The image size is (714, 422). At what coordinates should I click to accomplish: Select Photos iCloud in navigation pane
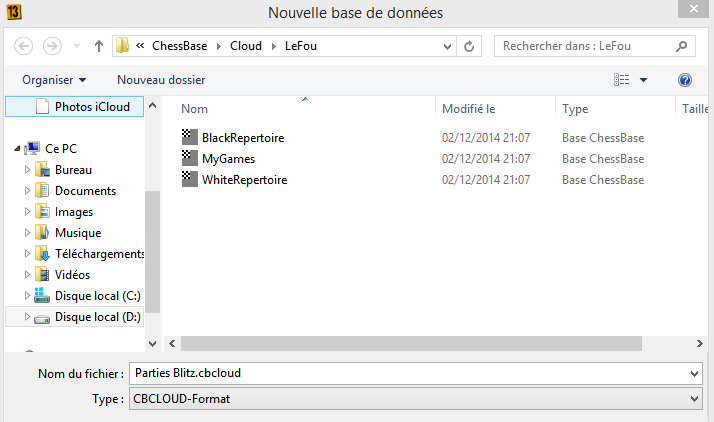75,107
